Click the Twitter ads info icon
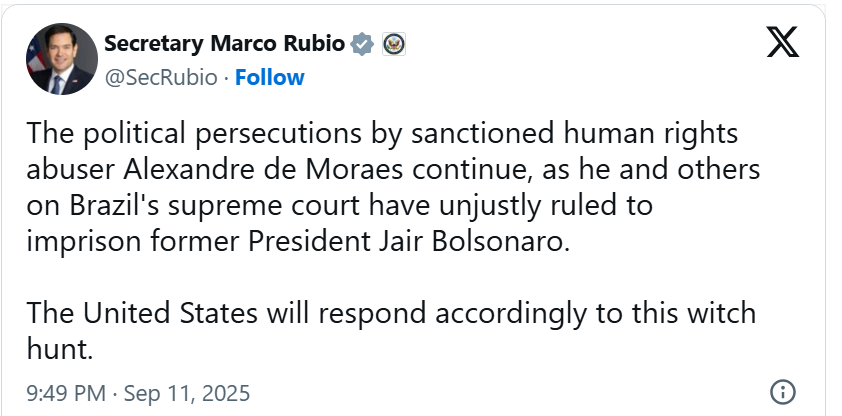The width and height of the screenshot is (842, 416). 782,392
